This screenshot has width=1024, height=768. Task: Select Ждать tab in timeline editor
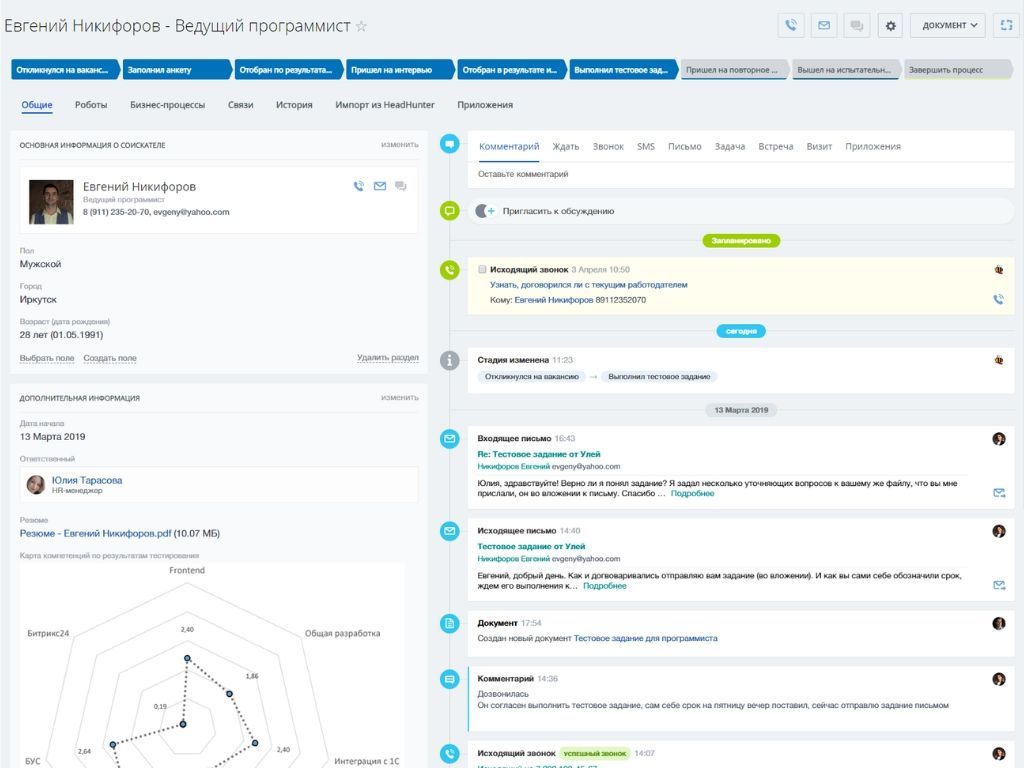coord(566,146)
